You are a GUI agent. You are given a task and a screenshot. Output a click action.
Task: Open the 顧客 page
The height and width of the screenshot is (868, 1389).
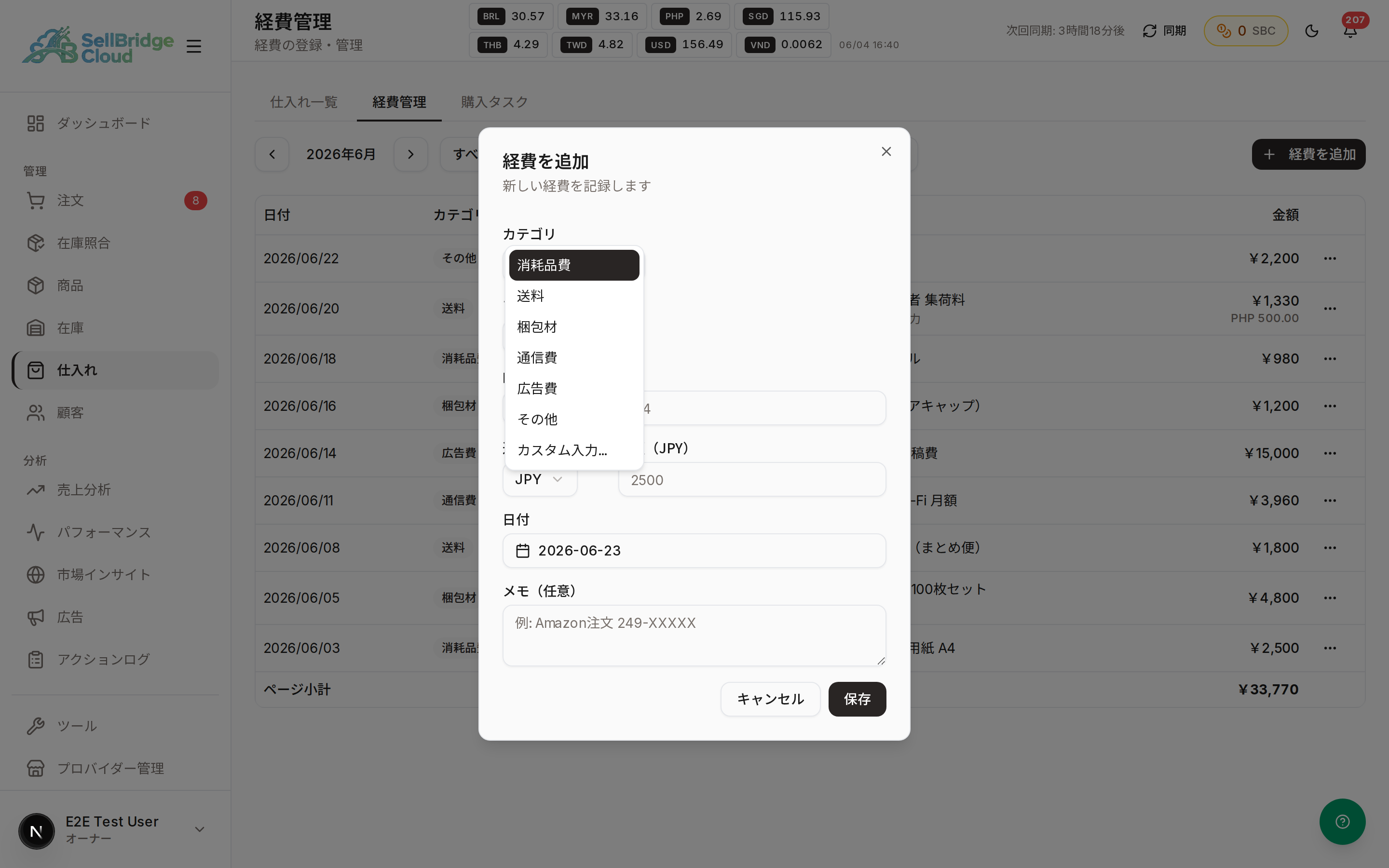click(x=115, y=413)
